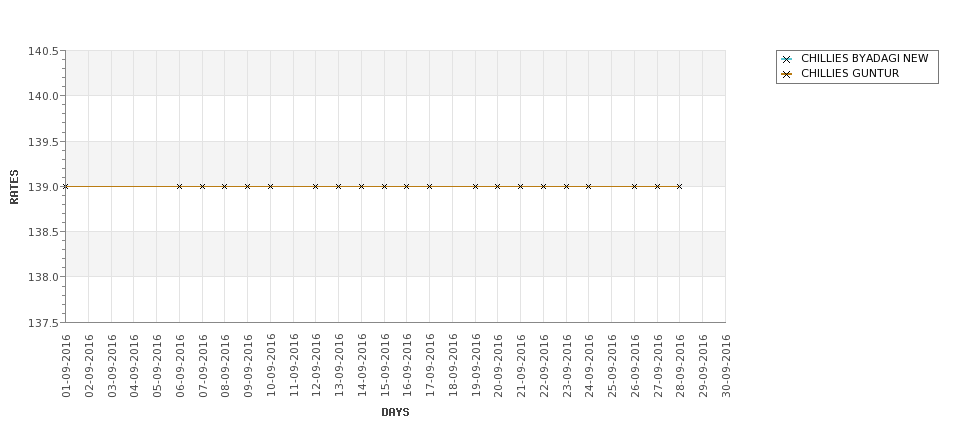Click the RATES axis title
This screenshot has width=975, height=429.
14,187
